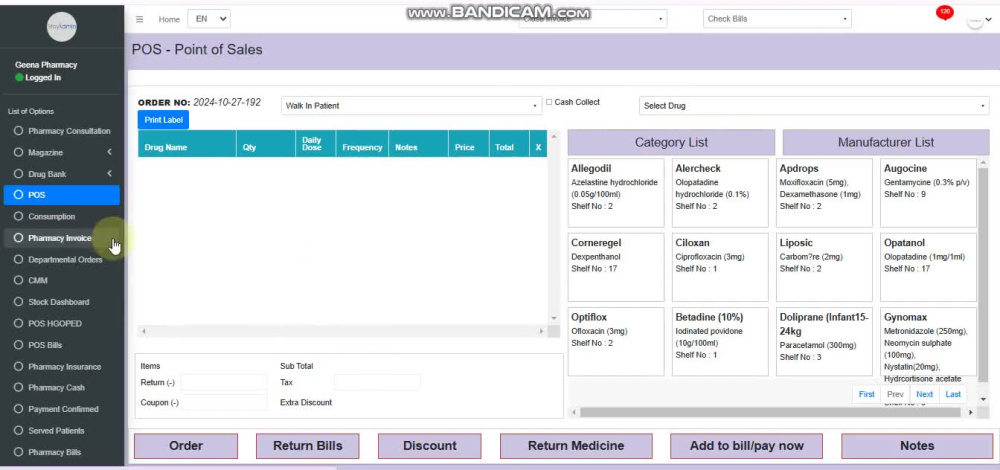Open Pharmacy Insurance in sidebar

coord(62,367)
